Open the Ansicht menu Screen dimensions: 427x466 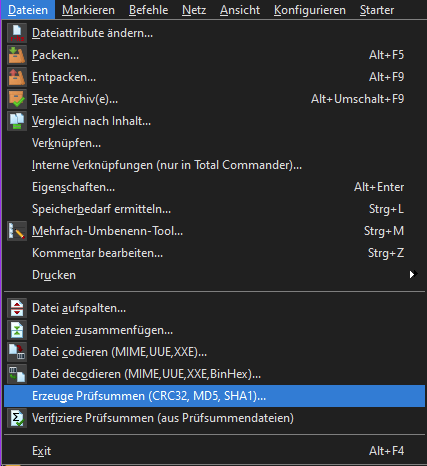(x=240, y=10)
